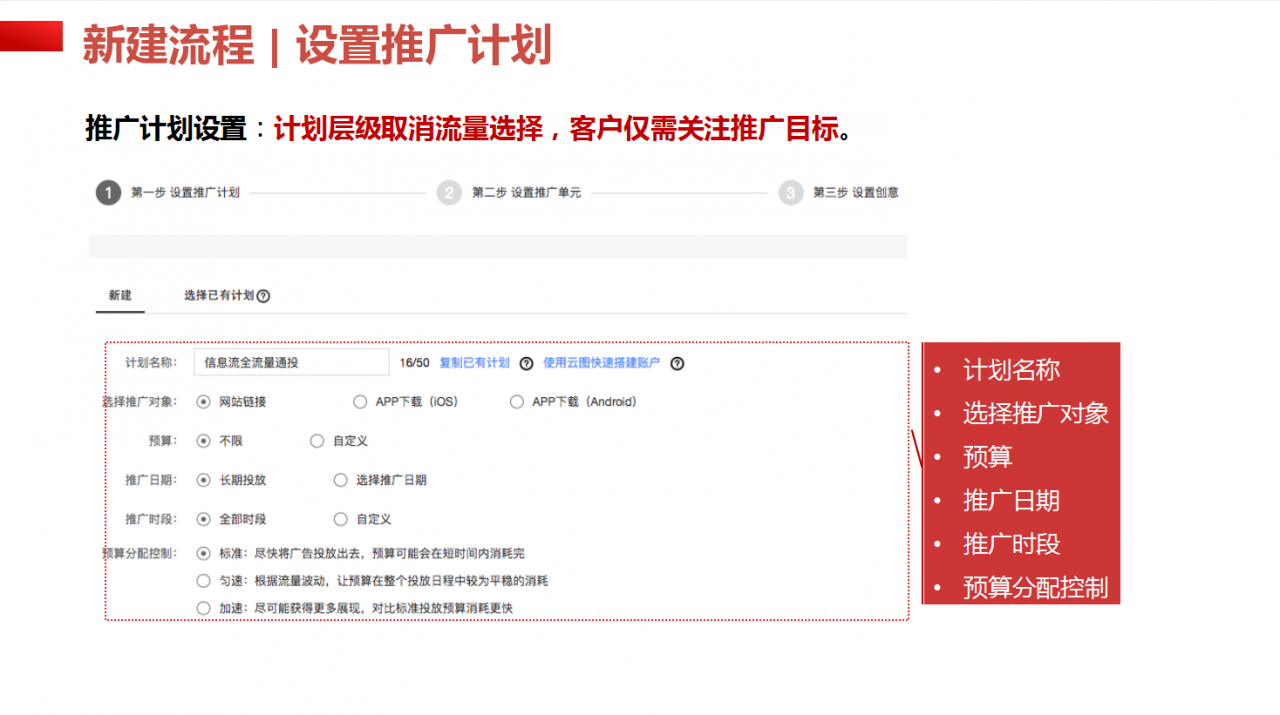Select the 网站链接 radio button

pos(204,402)
